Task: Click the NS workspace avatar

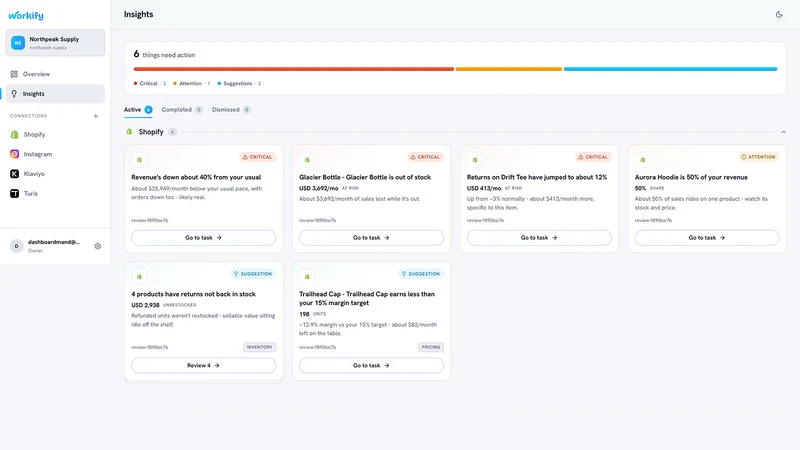Action: (18, 43)
